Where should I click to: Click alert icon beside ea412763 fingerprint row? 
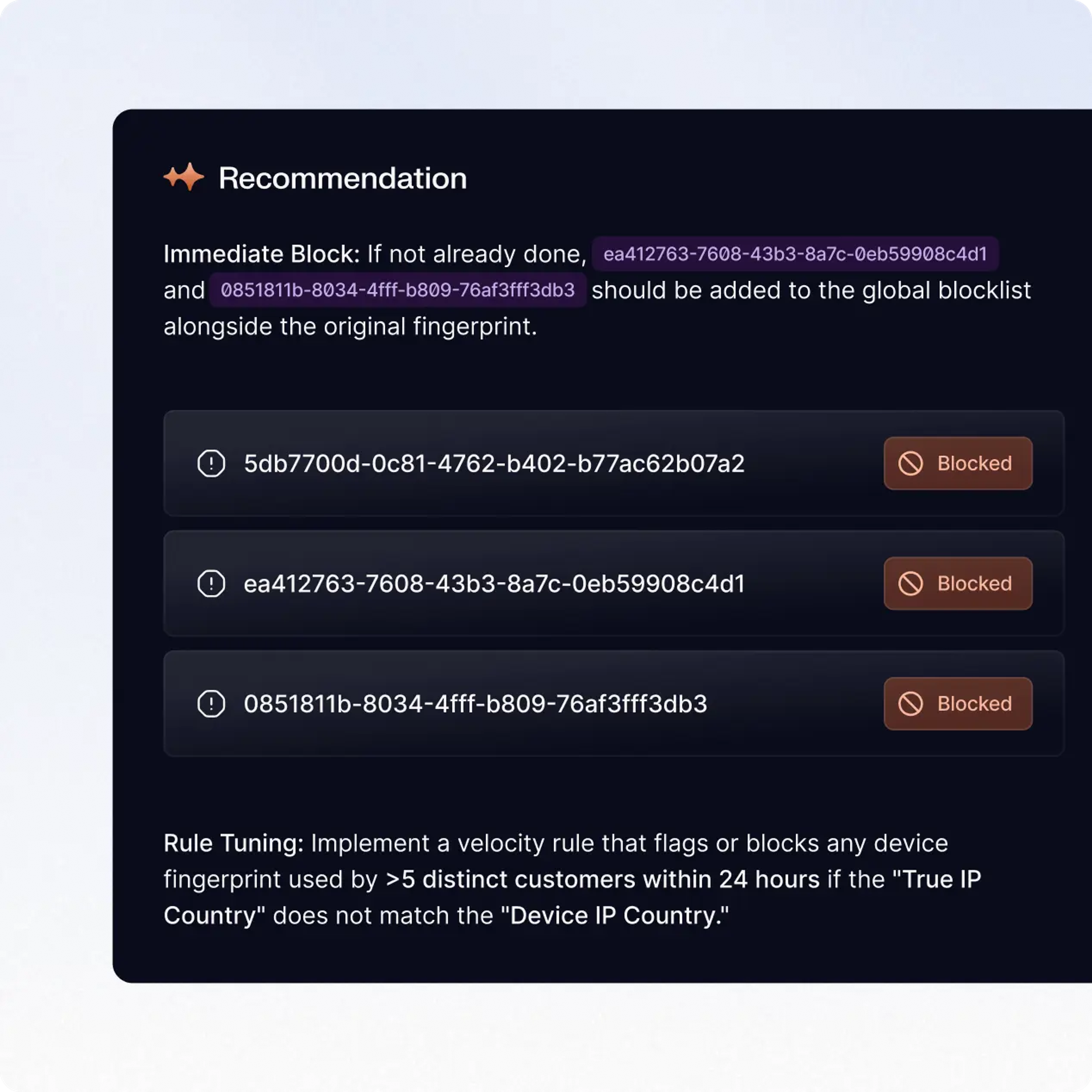click(211, 583)
